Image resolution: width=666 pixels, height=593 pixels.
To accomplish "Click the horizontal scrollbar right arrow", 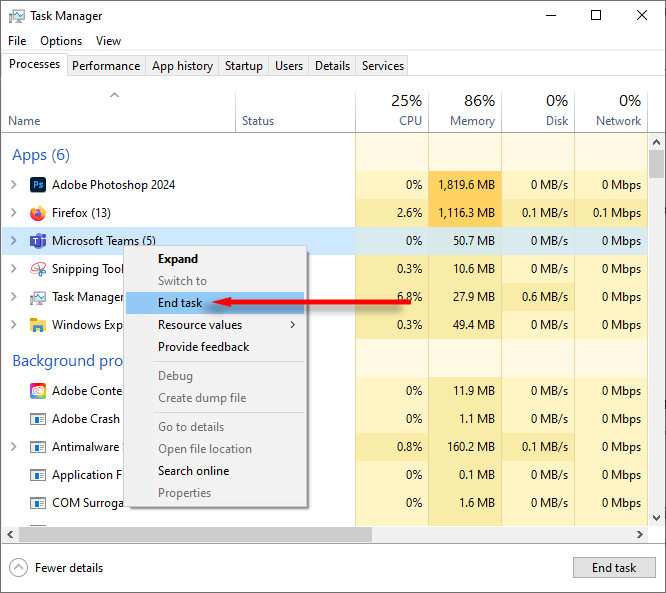I will pyautogui.click(x=640, y=535).
